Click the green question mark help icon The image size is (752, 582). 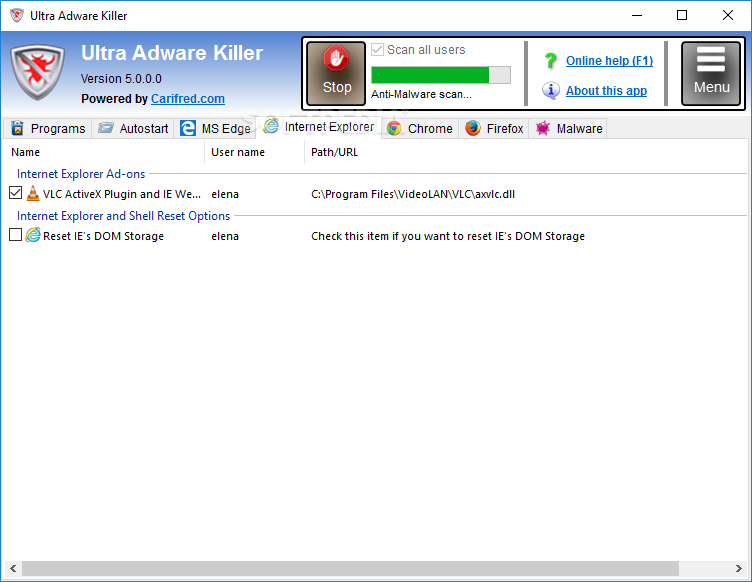pyautogui.click(x=551, y=61)
